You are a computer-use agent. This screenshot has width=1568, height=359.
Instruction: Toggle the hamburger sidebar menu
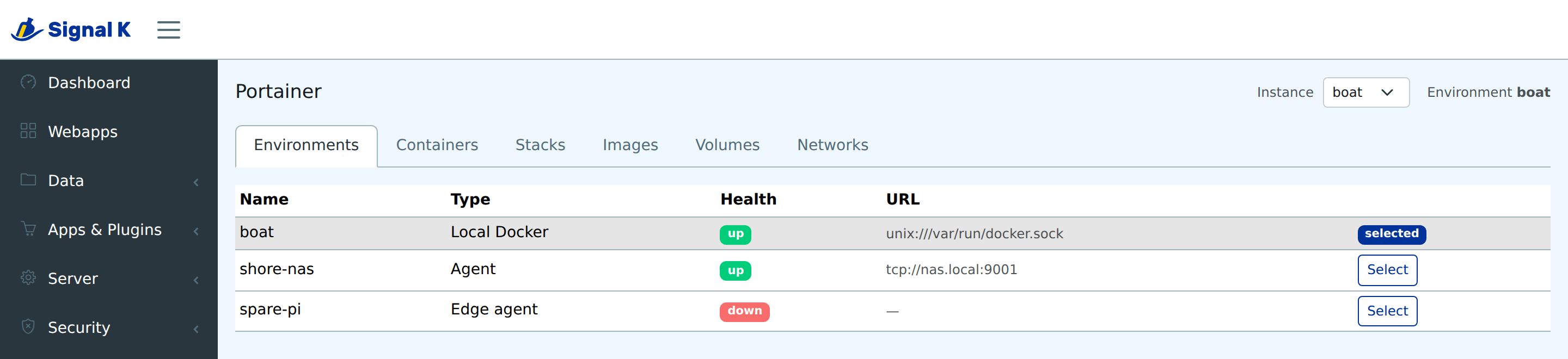169,30
